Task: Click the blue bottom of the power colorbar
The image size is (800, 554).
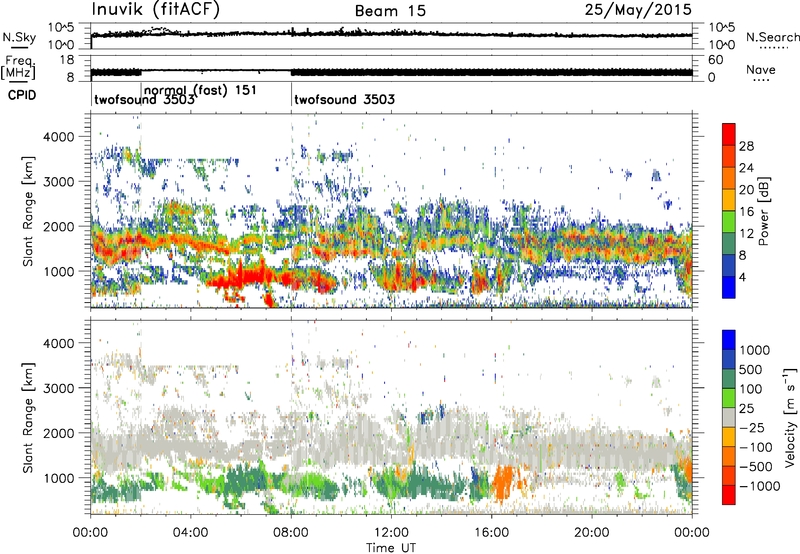Action: [729, 287]
